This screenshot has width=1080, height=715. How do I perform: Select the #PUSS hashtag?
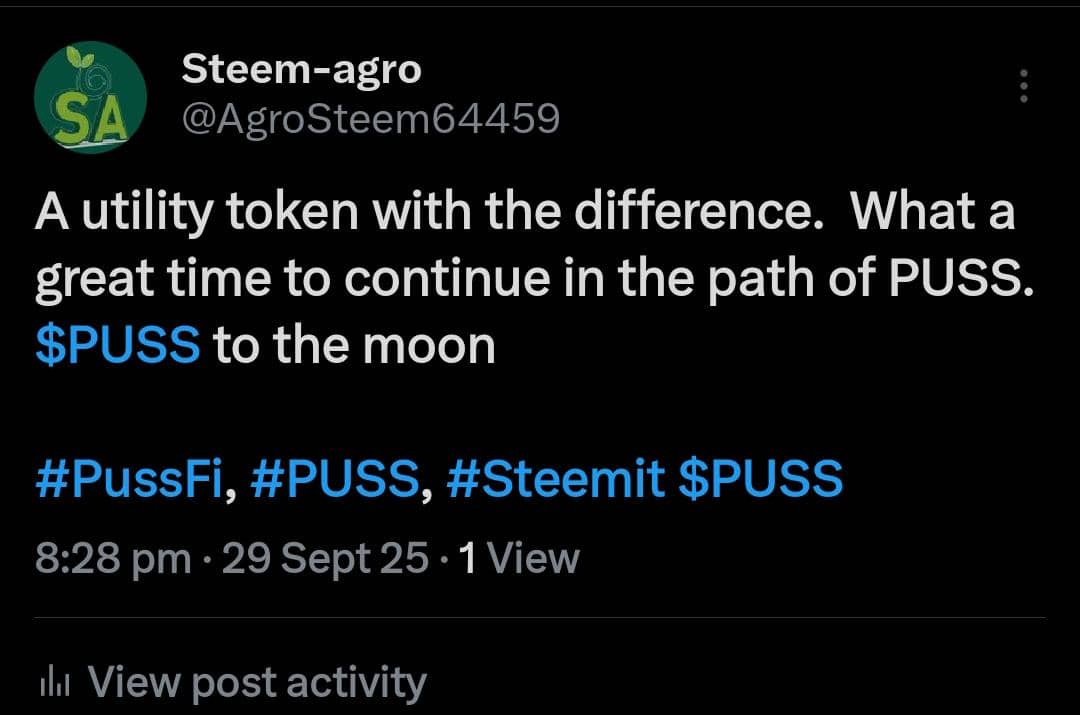click(x=334, y=480)
